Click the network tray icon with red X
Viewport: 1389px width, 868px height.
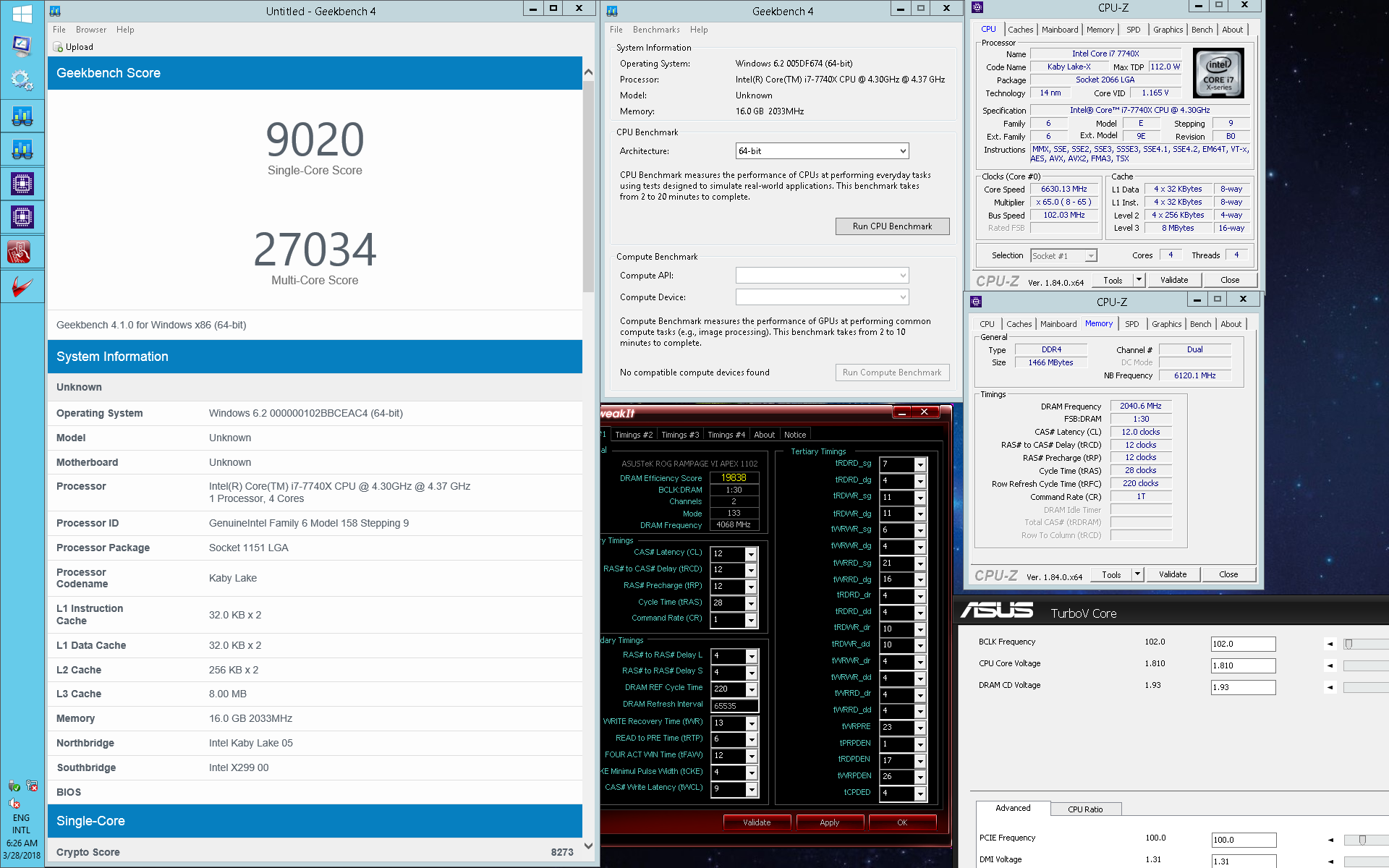pyautogui.click(x=32, y=786)
